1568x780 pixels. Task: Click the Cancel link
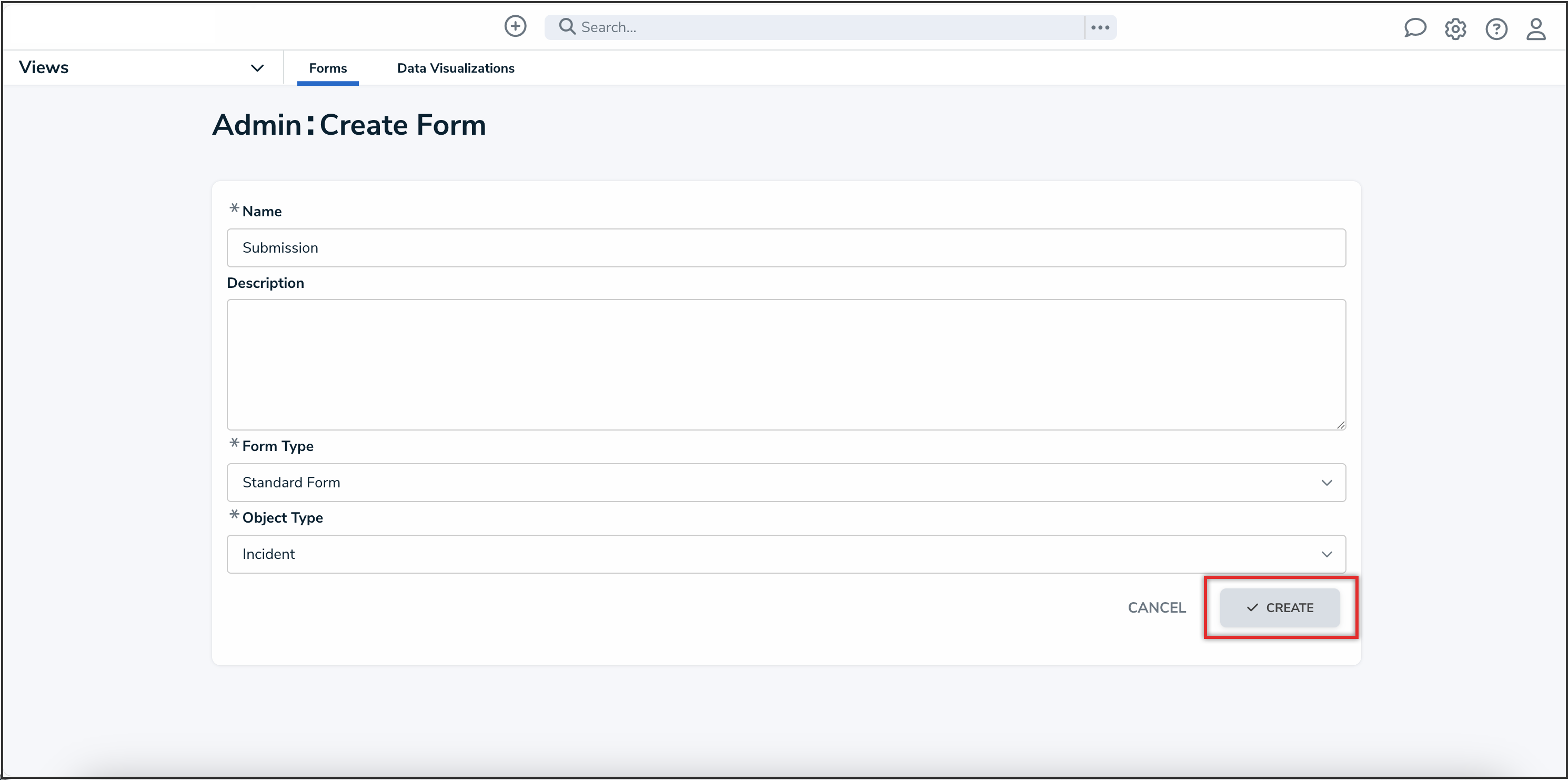click(1157, 607)
